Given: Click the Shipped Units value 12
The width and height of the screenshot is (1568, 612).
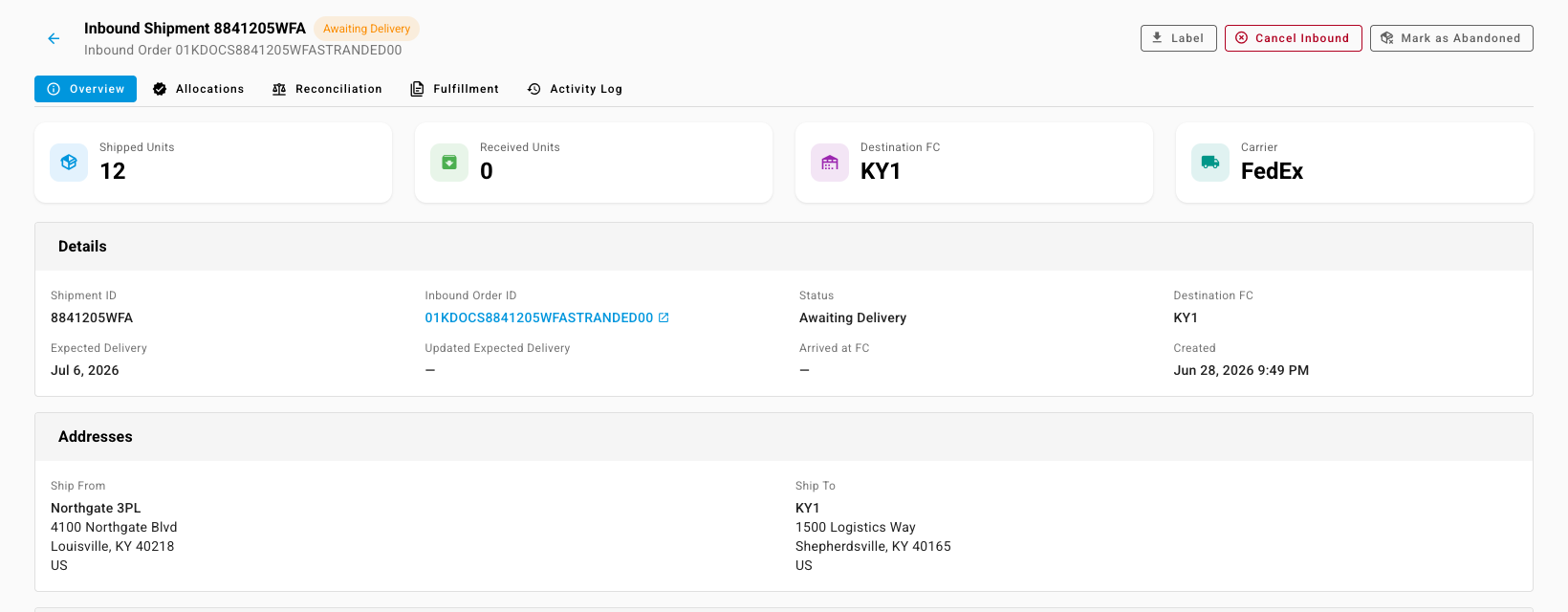Looking at the screenshot, I should point(113,171).
